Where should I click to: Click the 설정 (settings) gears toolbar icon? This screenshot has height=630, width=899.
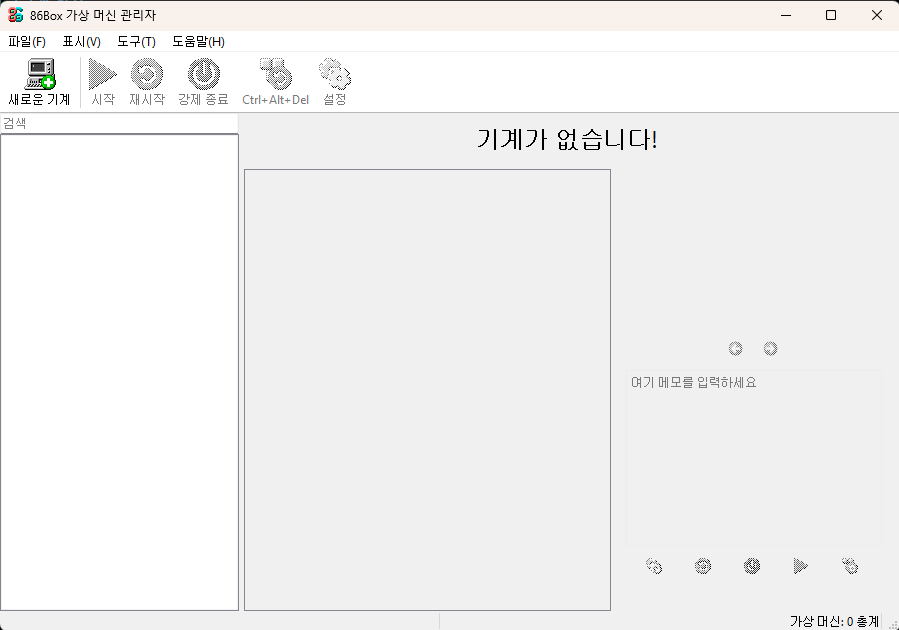[335, 75]
